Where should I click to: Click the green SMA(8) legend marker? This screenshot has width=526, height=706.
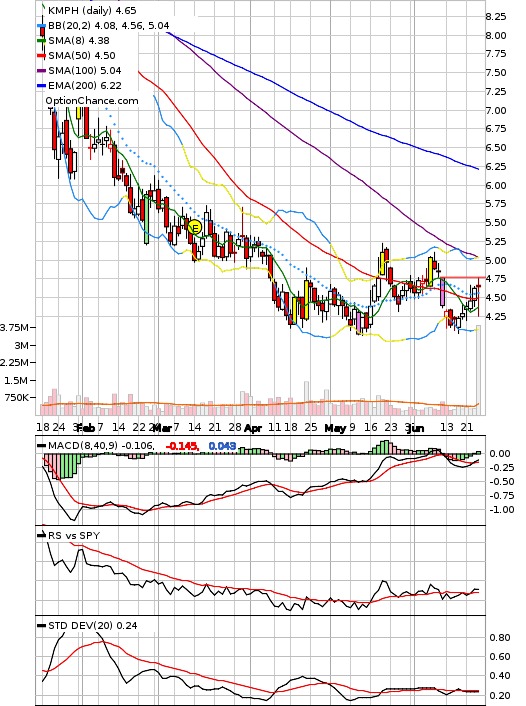pyautogui.click(x=41, y=41)
